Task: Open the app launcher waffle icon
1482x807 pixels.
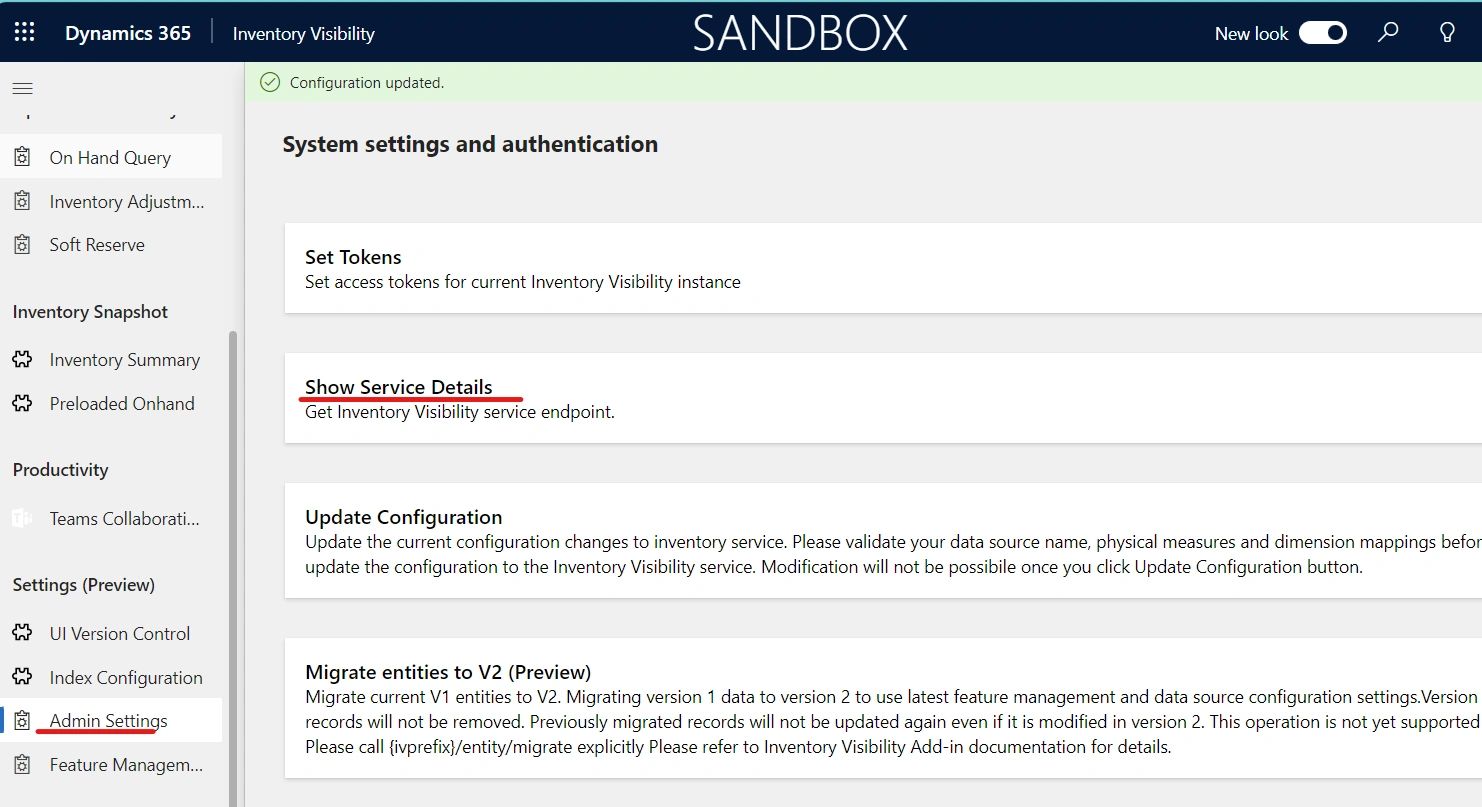Action: [24, 33]
